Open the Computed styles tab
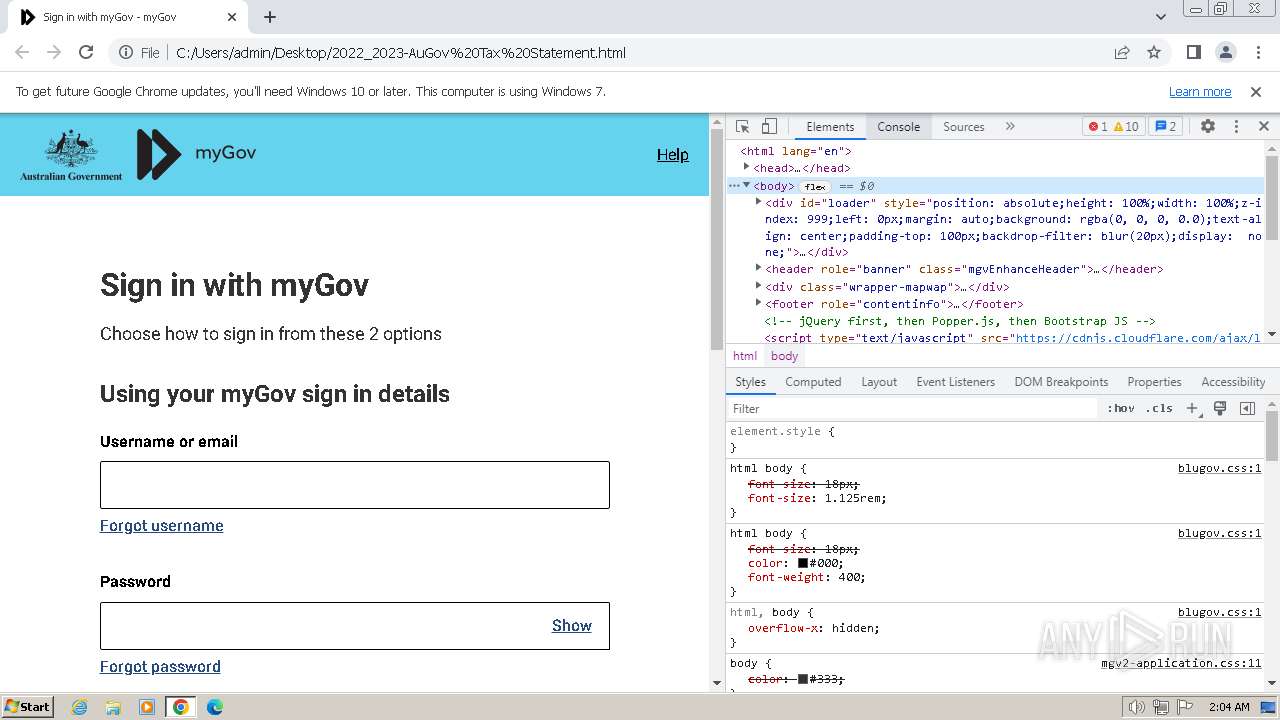Image resolution: width=1280 pixels, height=720 pixels. 813,382
